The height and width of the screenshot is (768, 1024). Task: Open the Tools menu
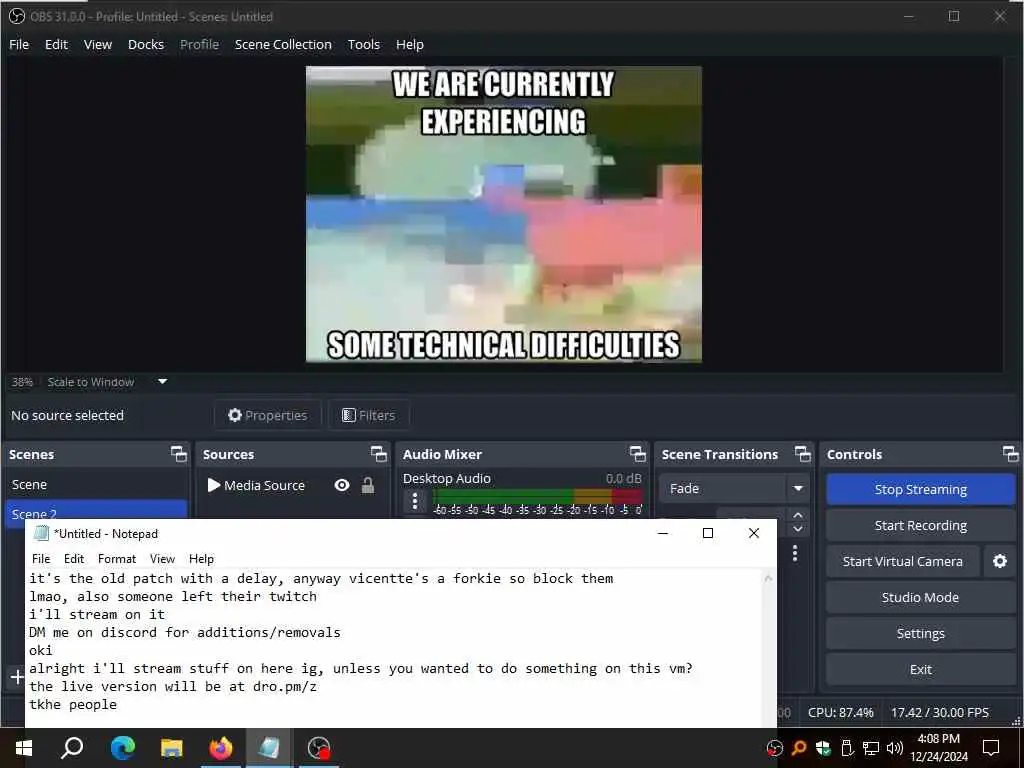[x=364, y=44]
